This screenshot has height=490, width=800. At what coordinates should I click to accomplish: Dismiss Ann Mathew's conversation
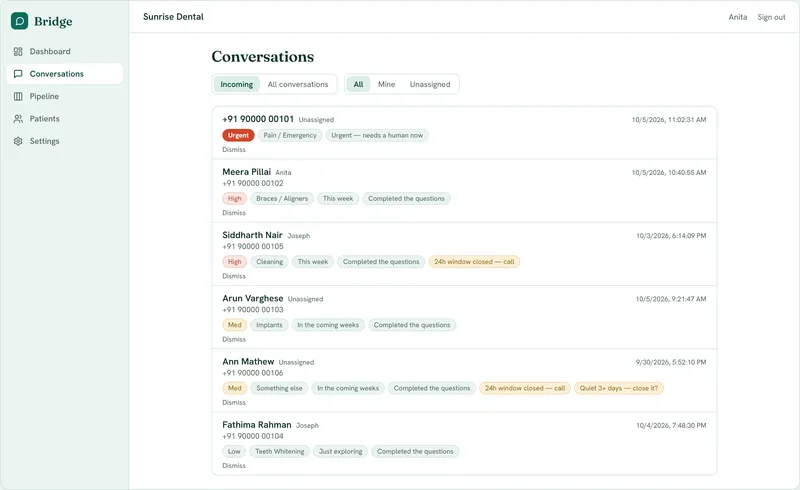tap(234, 403)
